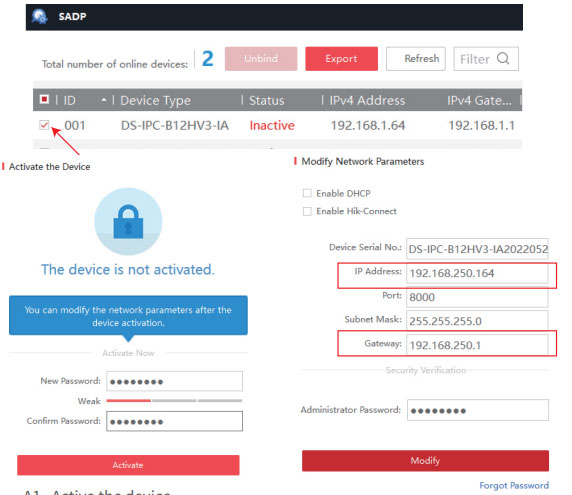Click the magnifier icon in Filter box
Image resolution: width=572 pixels, height=495 pixels.
[503, 58]
